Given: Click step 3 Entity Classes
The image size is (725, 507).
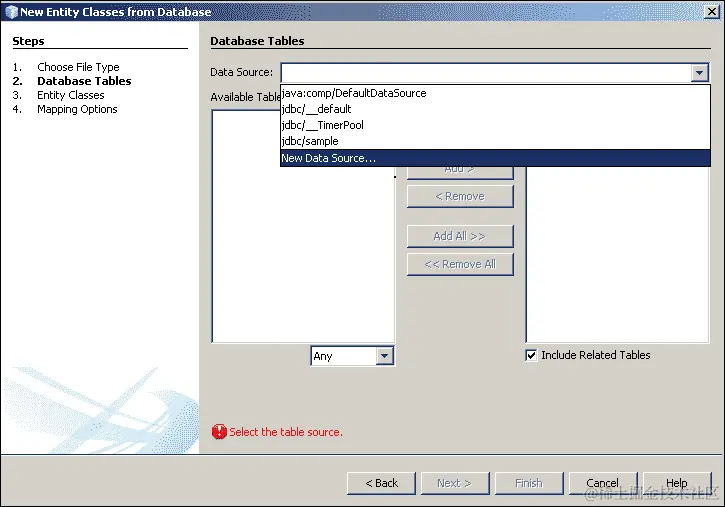Looking at the screenshot, I should (71, 95).
